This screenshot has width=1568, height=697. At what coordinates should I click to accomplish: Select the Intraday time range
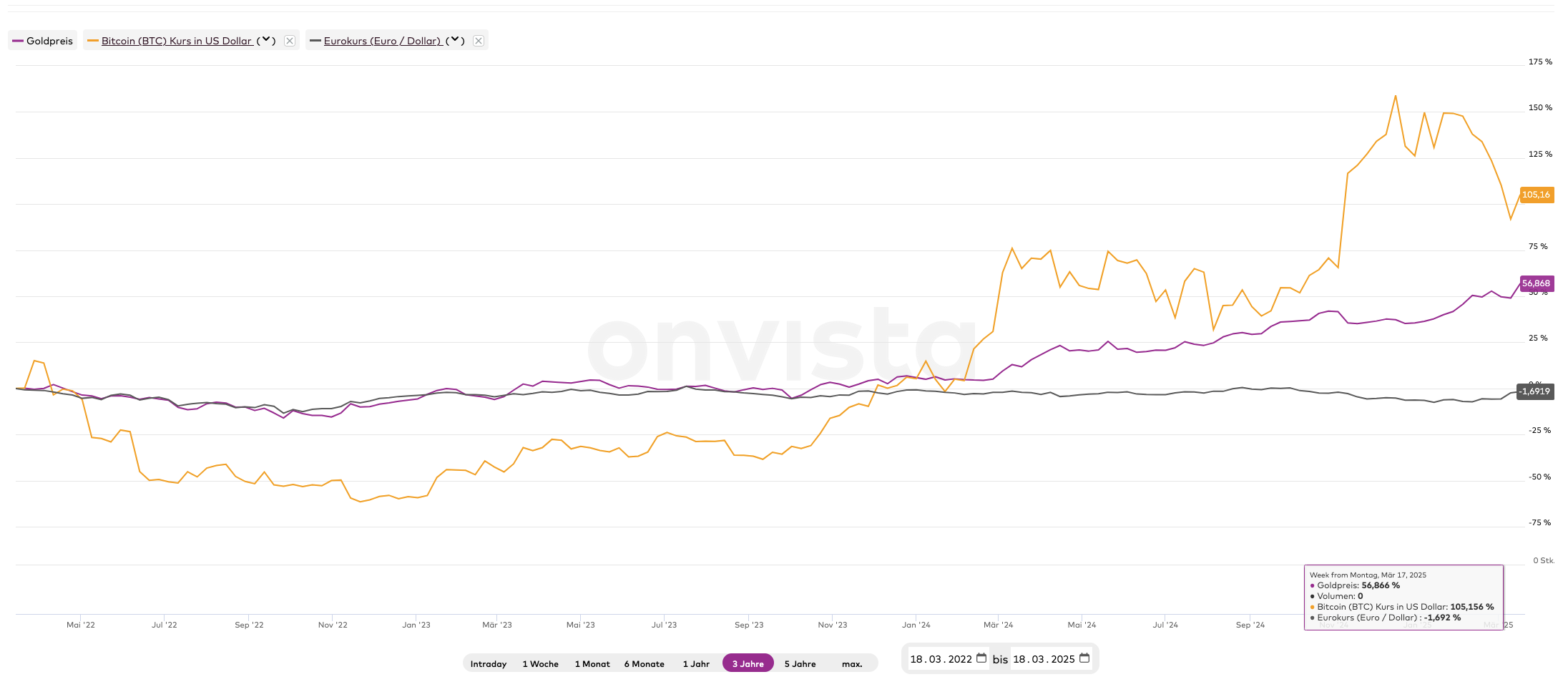click(489, 664)
